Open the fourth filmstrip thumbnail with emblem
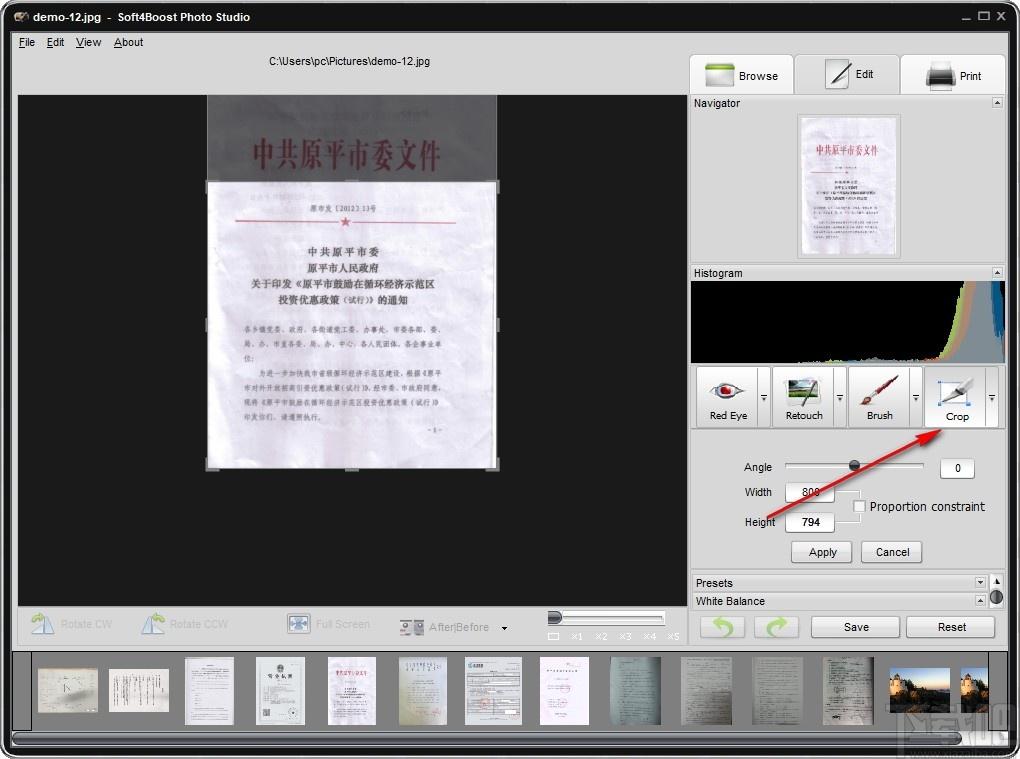 pos(280,691)
